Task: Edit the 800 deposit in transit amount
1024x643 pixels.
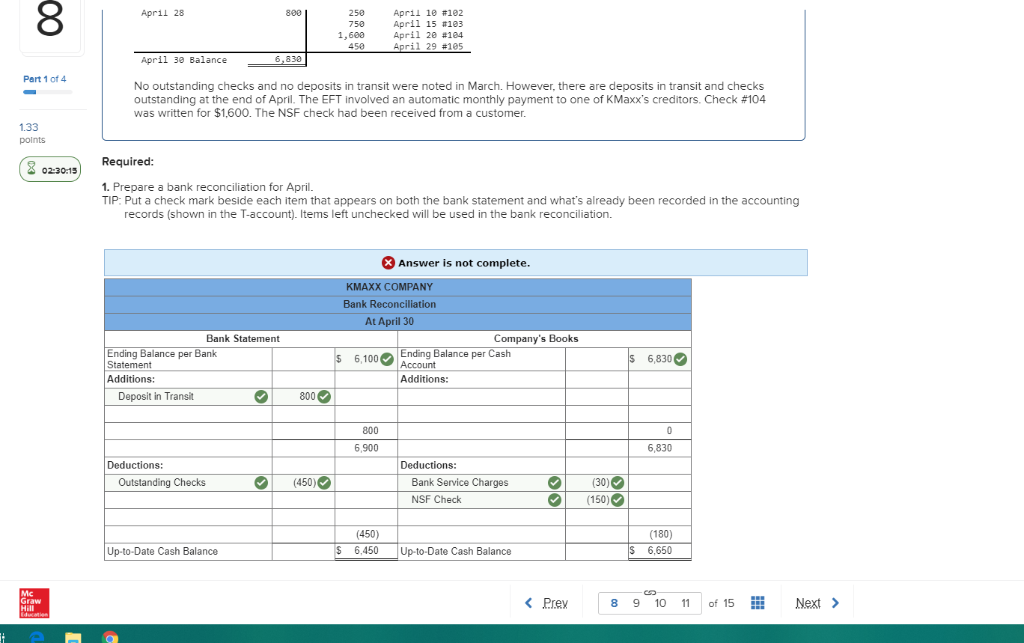Action: click(x=304, y=396)
